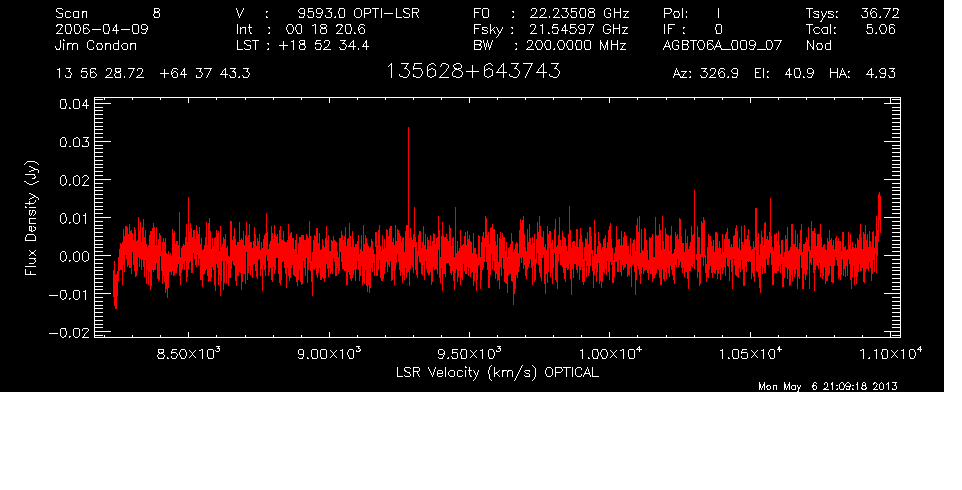Click the source title 135628+643743
Viewport: 962px width, 490px height.
(473, 72)
